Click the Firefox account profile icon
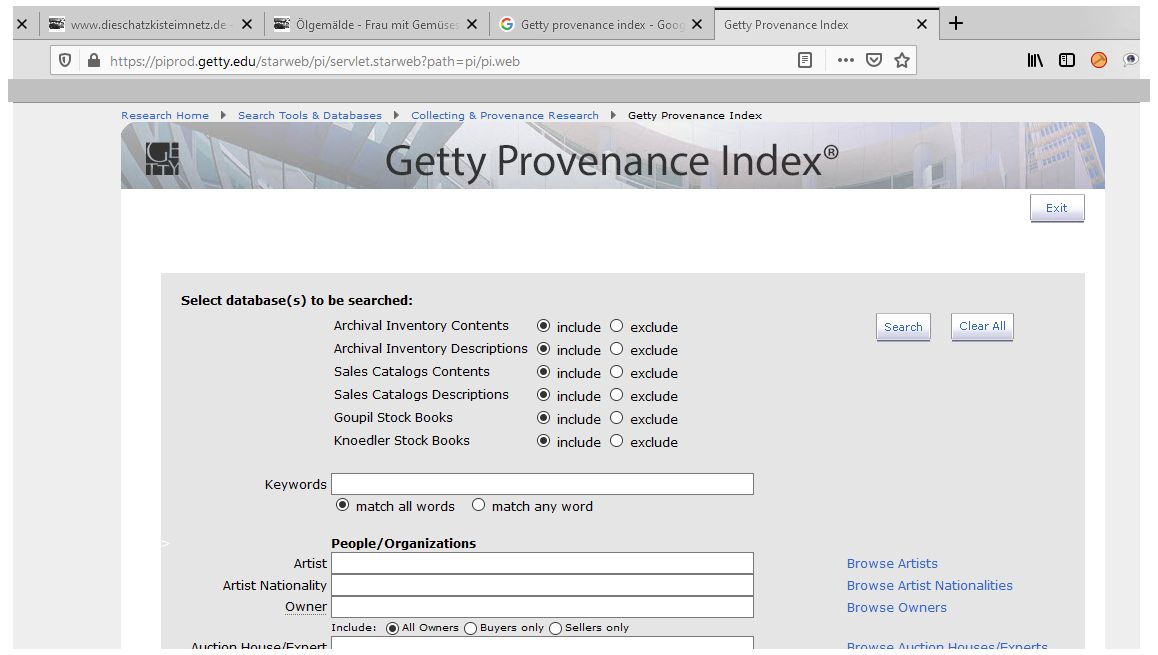 click(x=1098, y=60)
